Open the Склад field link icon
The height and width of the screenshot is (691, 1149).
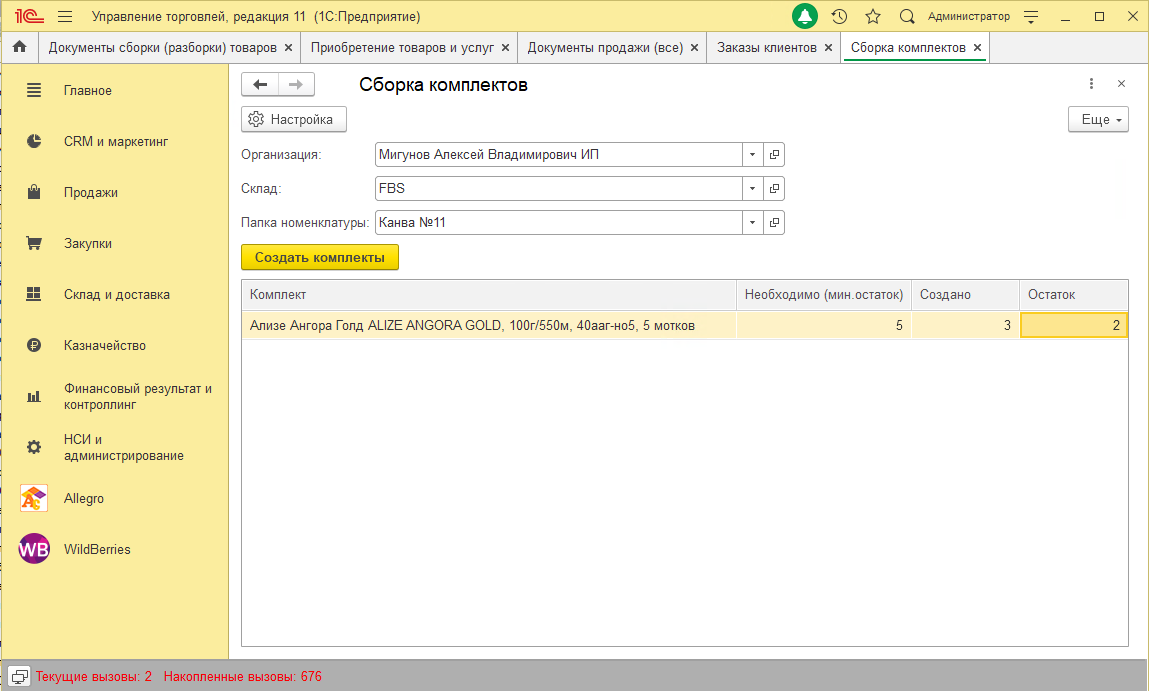tap(774, 188)
